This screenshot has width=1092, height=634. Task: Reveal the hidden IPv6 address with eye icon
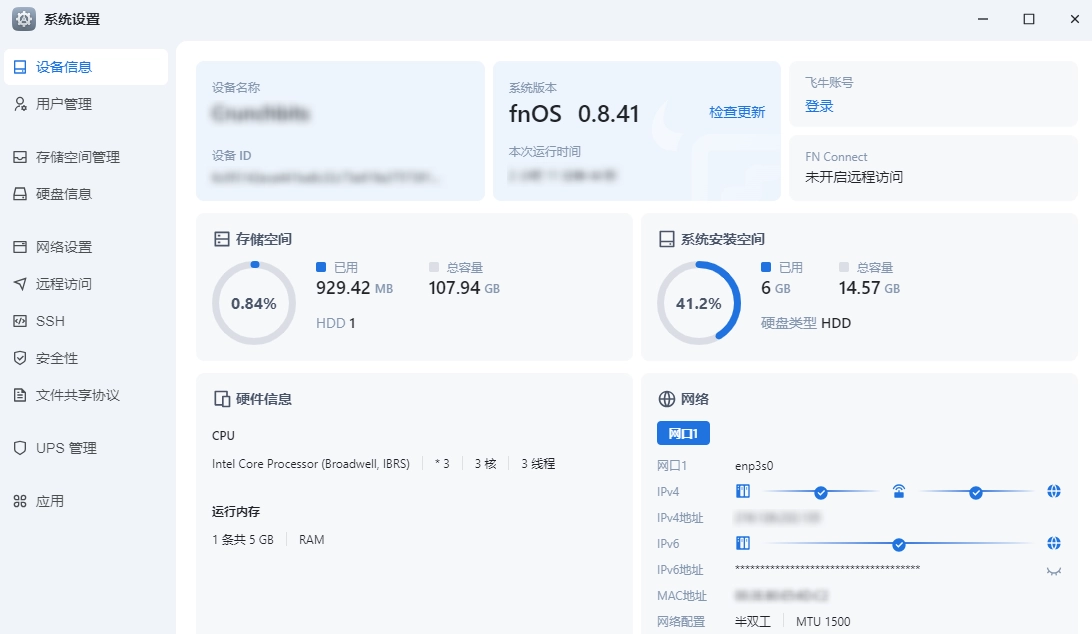coord(1053,570)
